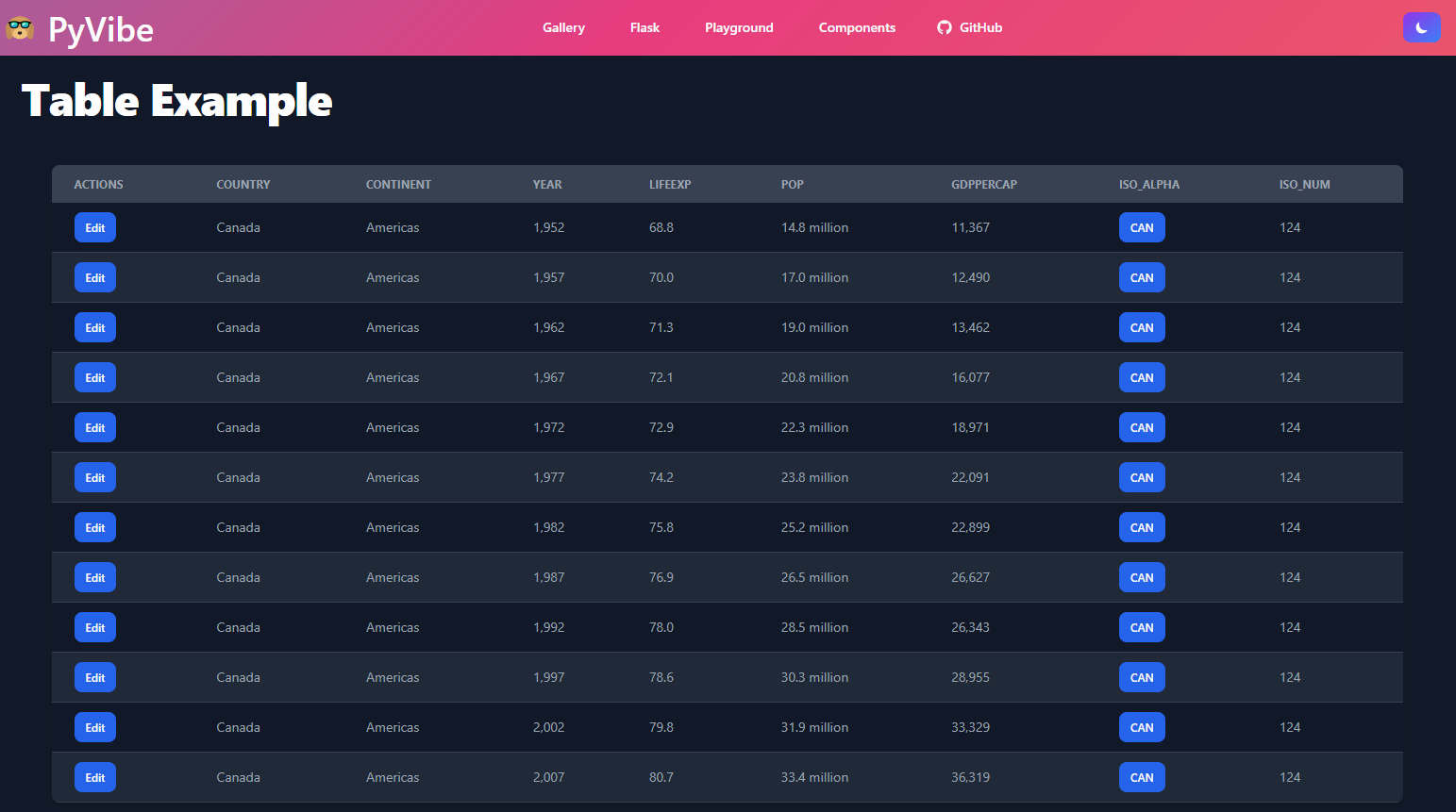The image size is (1456, 812).
Task: Edit the row with year 2,007
Action: click(x=95, y=777)
